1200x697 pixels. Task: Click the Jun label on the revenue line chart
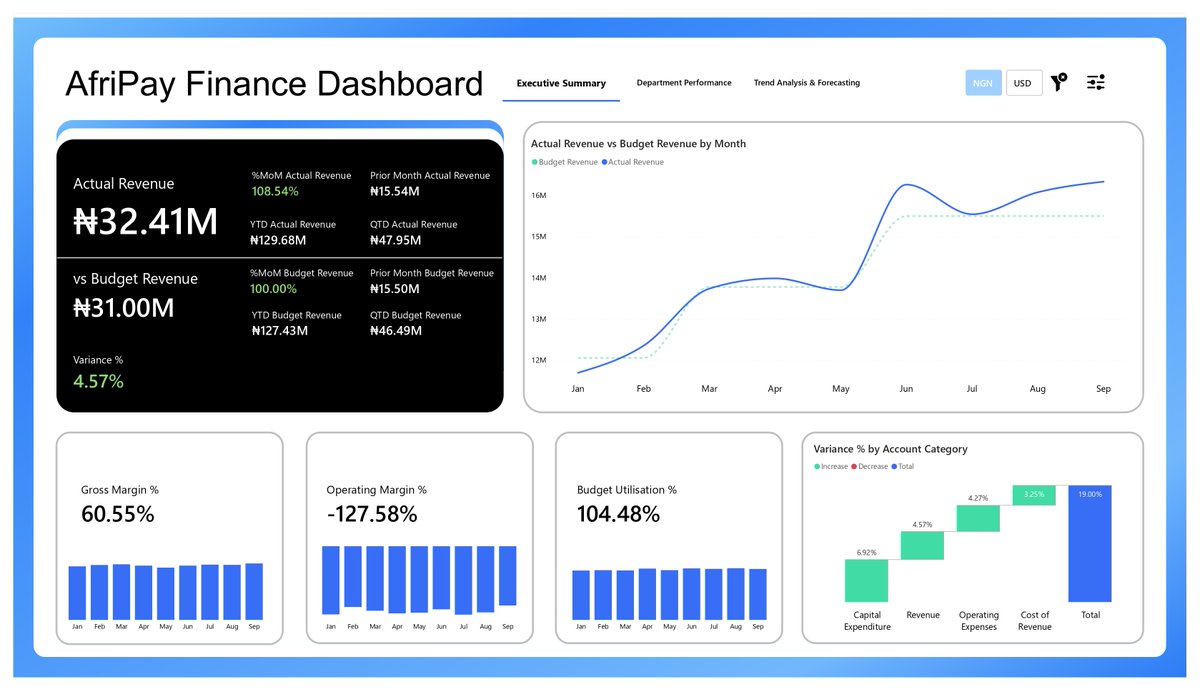coord(906,389)
